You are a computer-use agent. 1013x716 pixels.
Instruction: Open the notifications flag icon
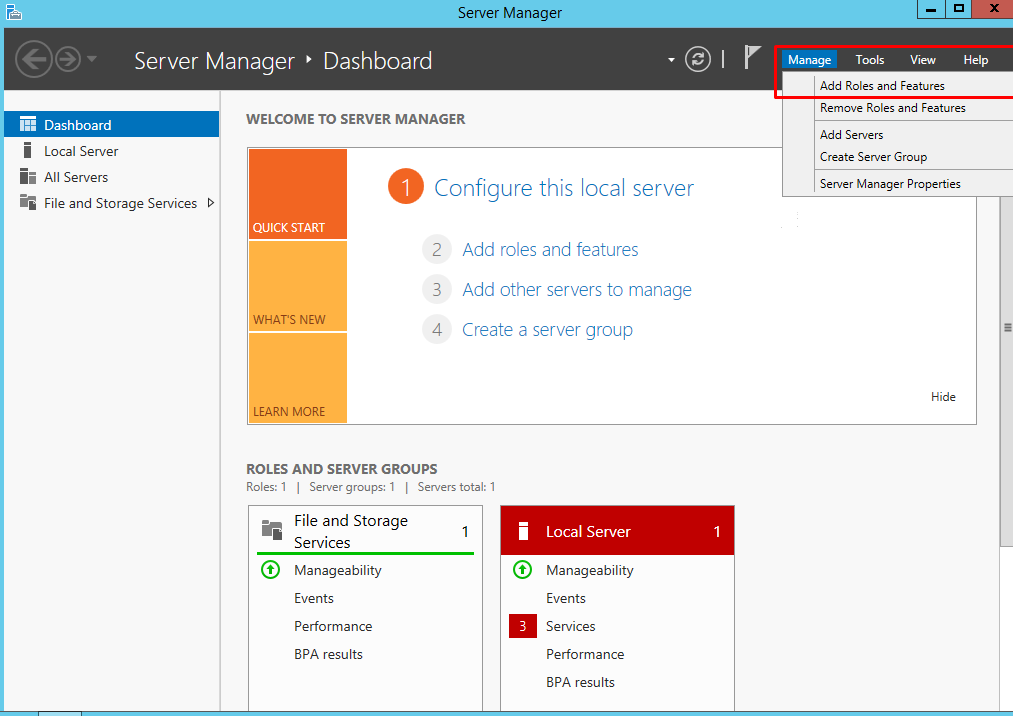(x=751, y=58)
